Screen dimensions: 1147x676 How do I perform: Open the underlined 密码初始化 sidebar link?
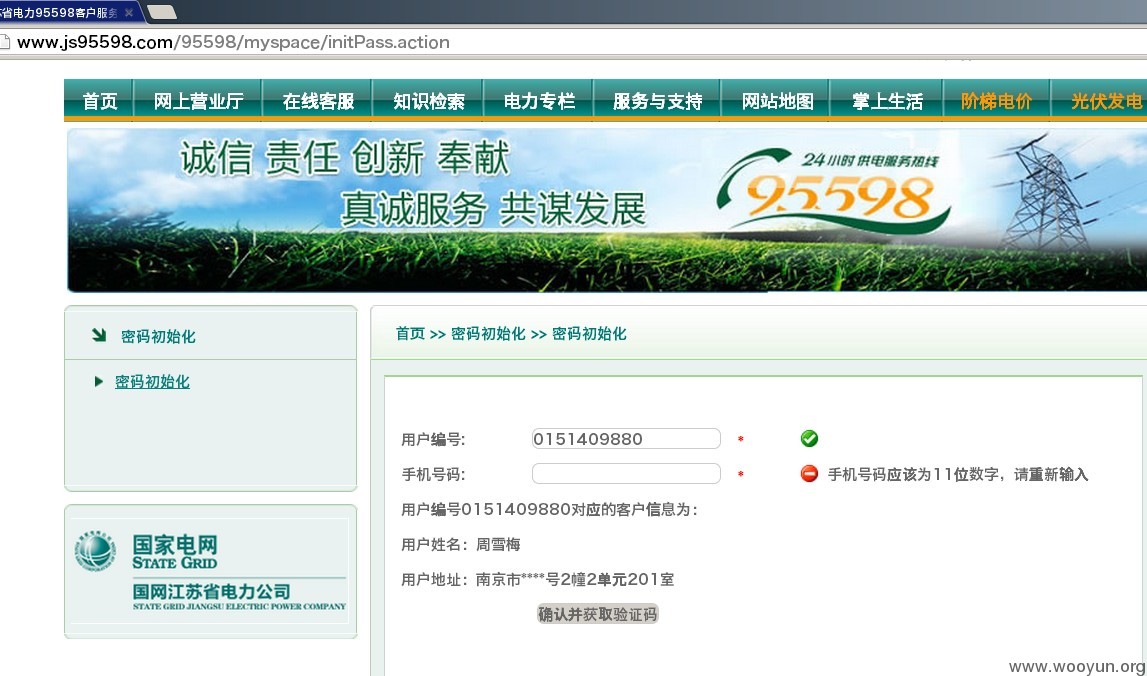pyautogui.click(x=152, y=382)
